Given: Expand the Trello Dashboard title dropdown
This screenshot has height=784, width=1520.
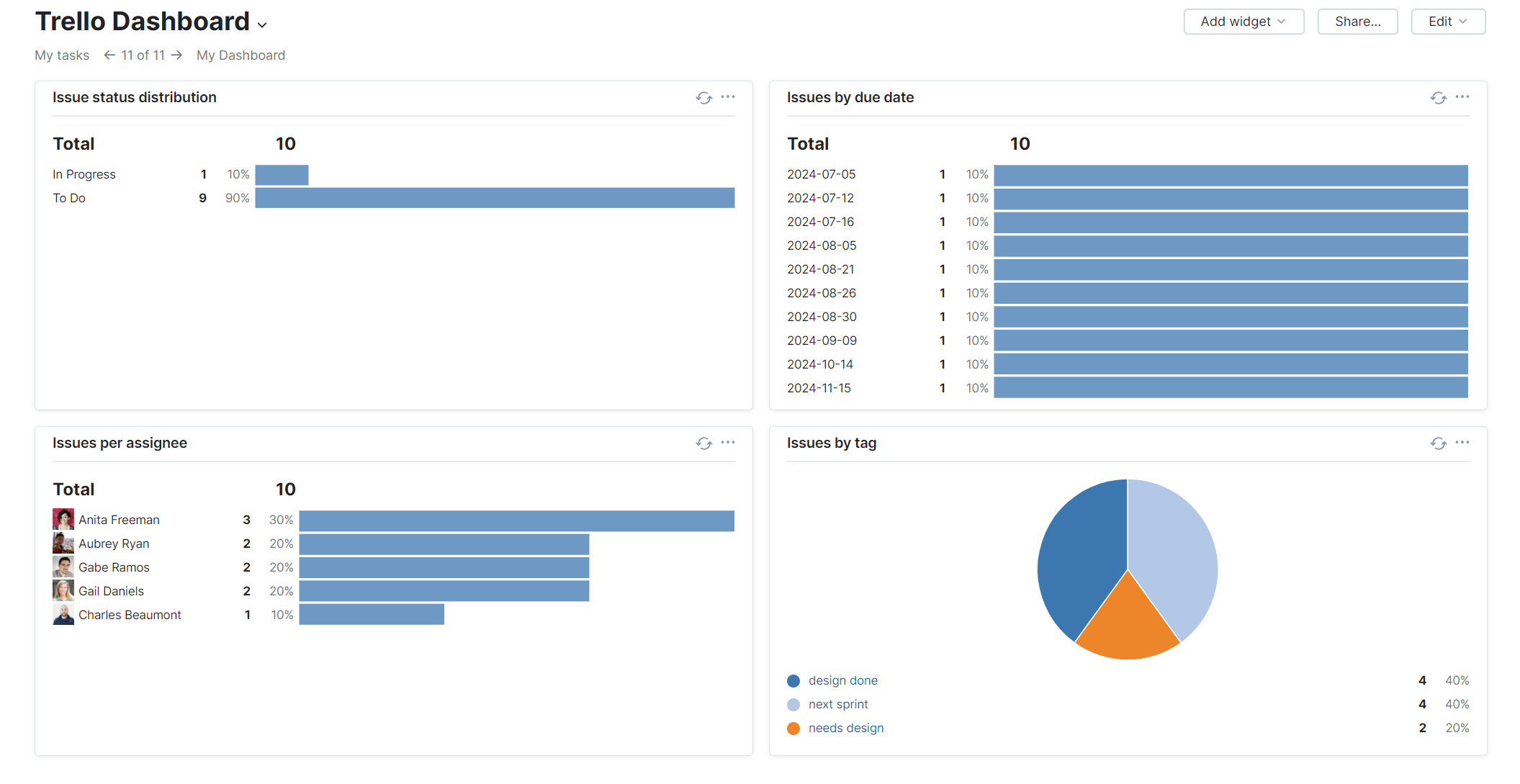Looking at the screenshot, I should [x=262, y=25].
